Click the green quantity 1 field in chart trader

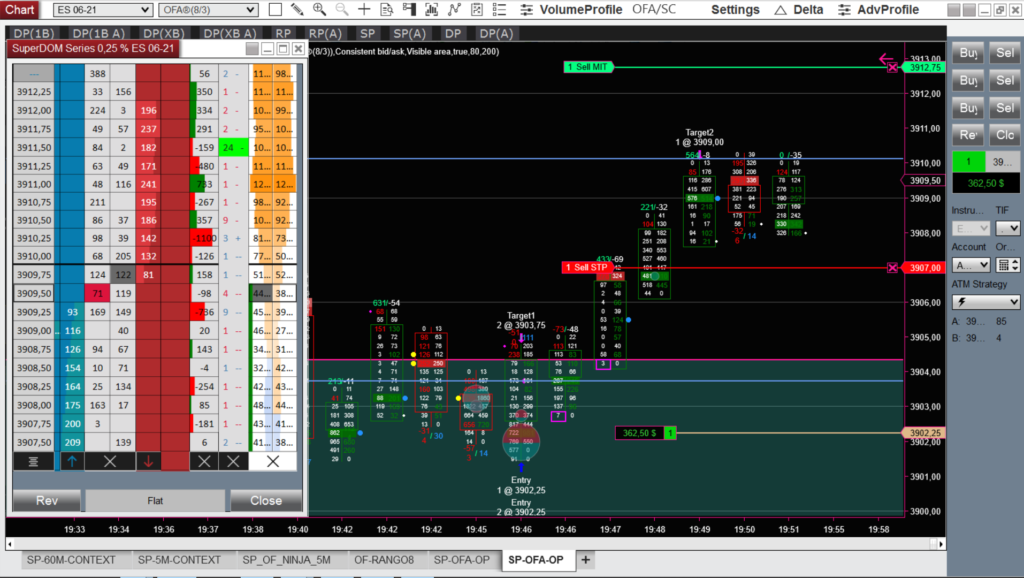(968, 161)
